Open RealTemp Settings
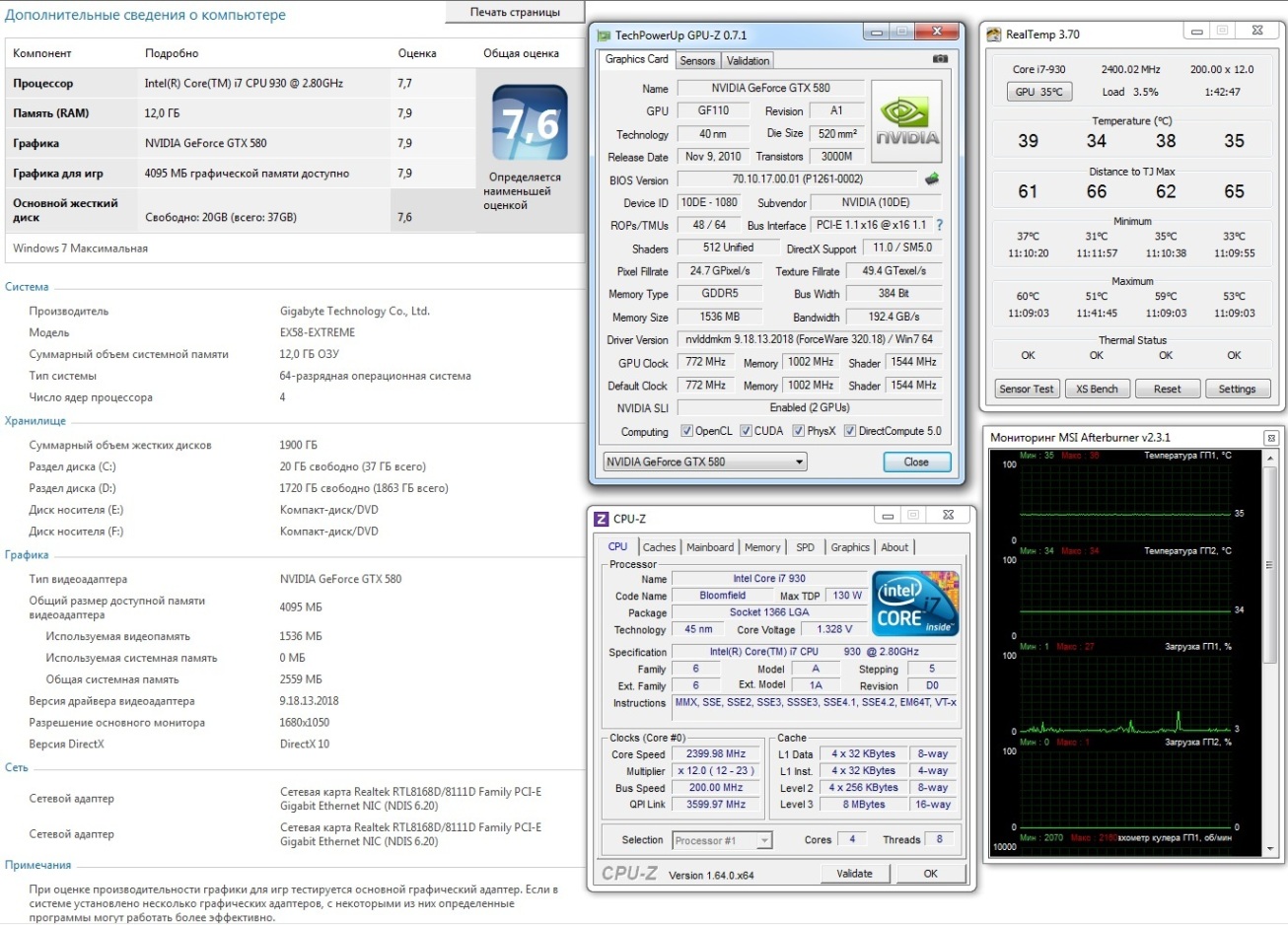Viewport: 1288px width, 925px height. (1238, 389)
